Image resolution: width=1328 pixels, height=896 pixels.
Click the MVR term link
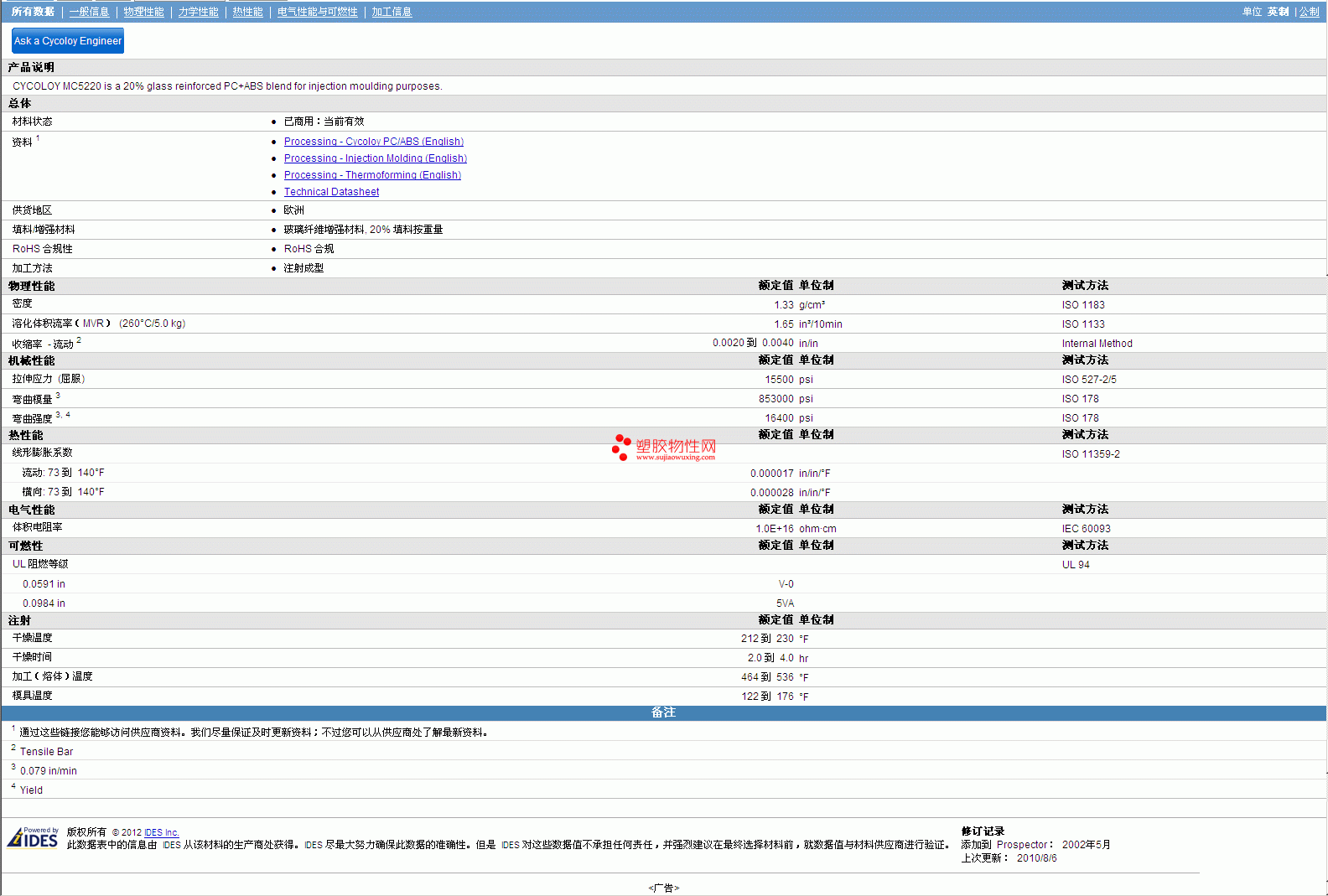[93, 324]
